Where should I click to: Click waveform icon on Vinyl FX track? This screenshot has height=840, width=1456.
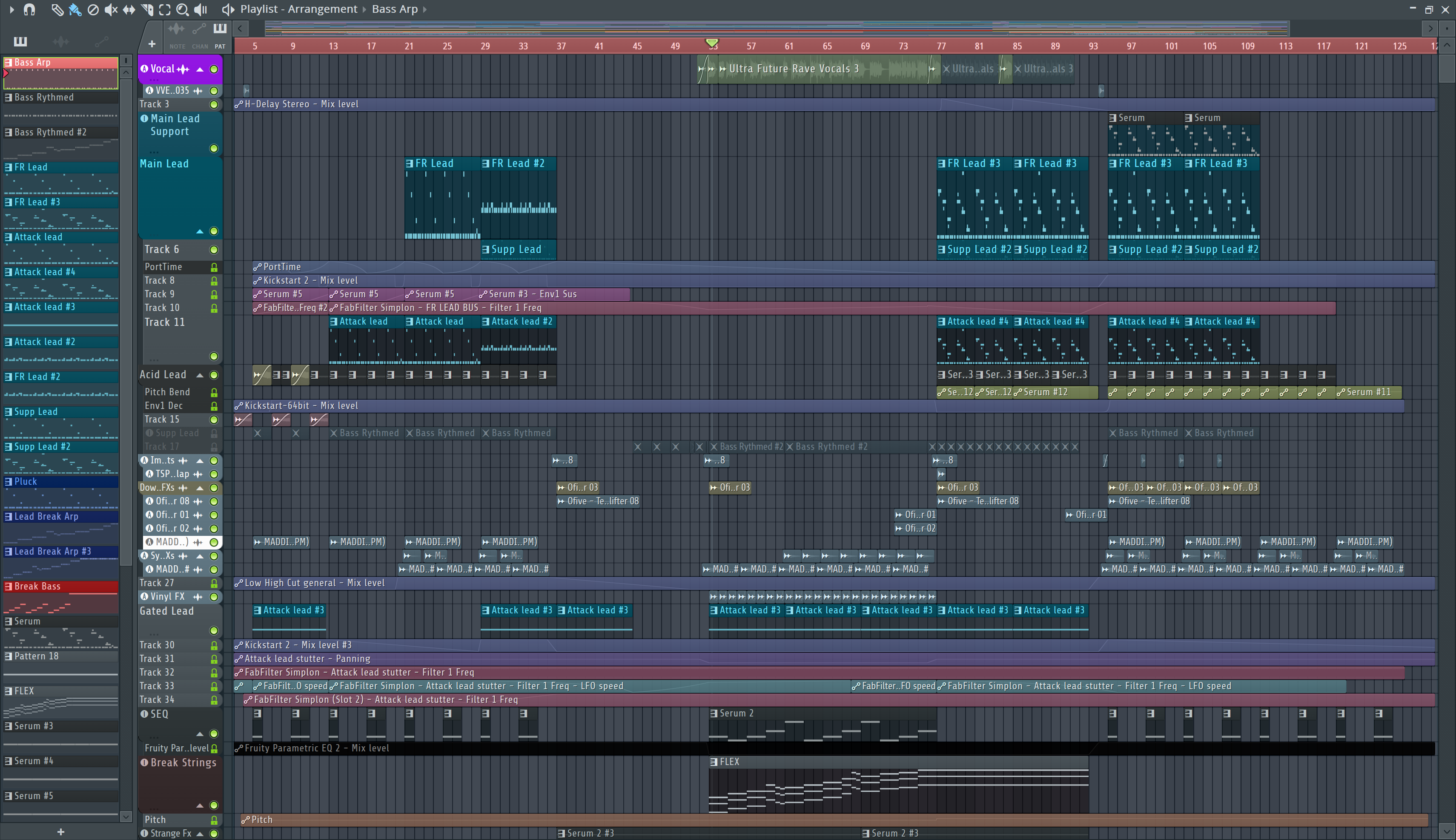coord(198,596)
